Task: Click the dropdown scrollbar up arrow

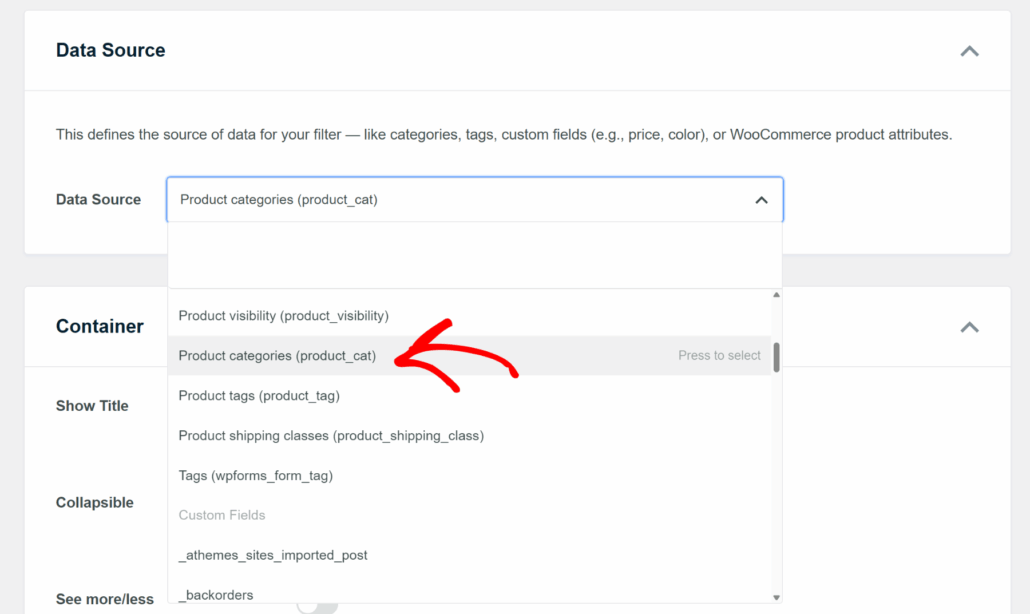Action: 775,293
